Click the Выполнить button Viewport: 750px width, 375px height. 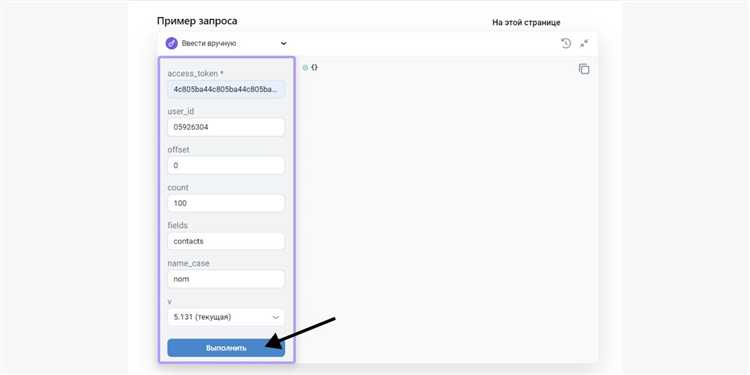(226, 348)
